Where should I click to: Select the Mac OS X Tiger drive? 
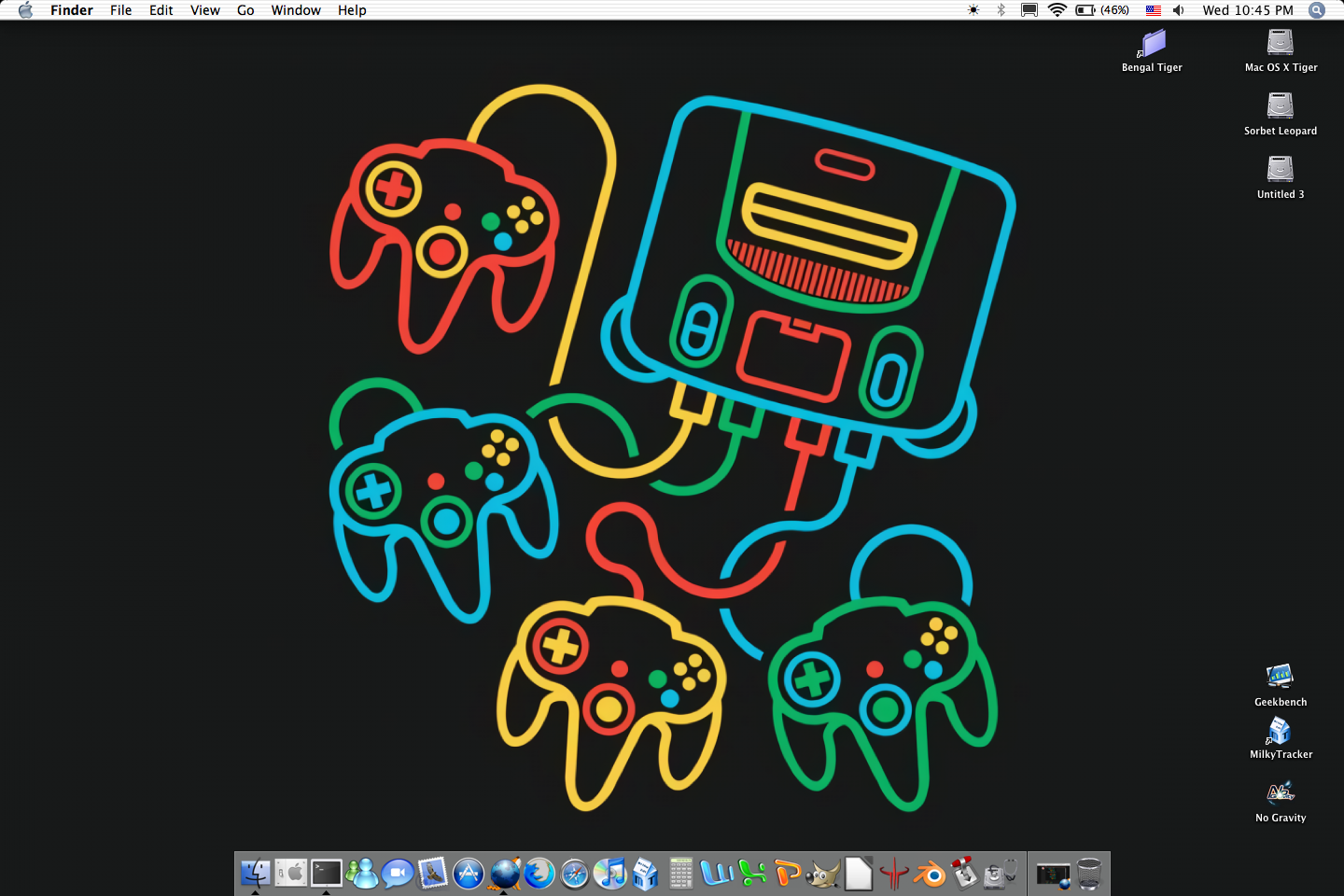pyautogui.click(x=1281, y=50)
